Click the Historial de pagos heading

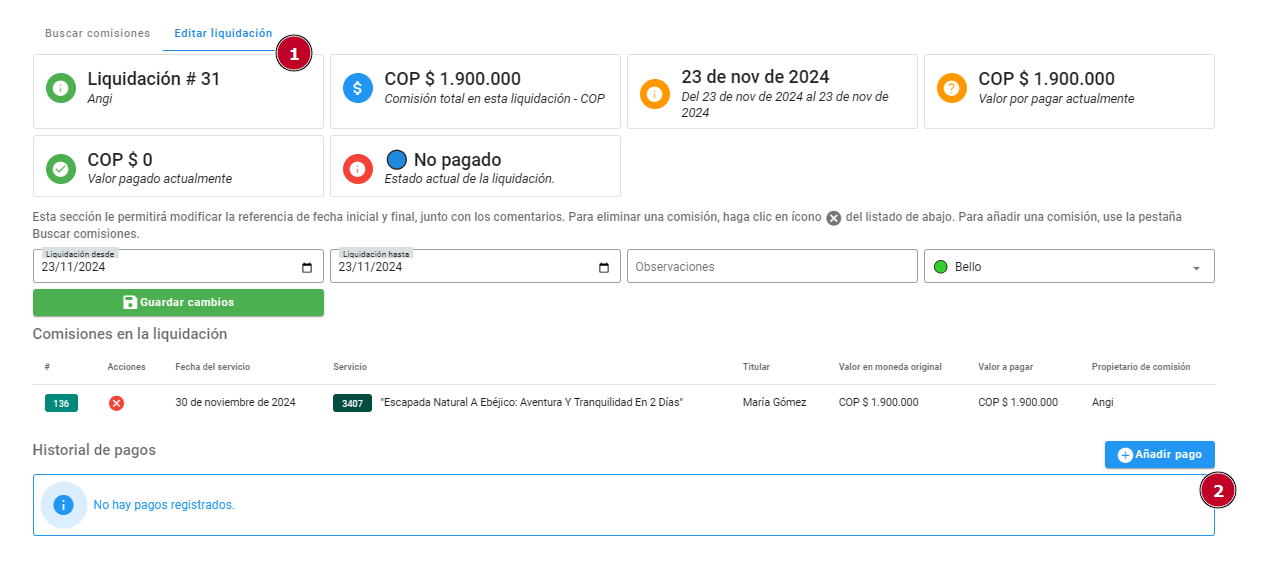coord(94,450)
